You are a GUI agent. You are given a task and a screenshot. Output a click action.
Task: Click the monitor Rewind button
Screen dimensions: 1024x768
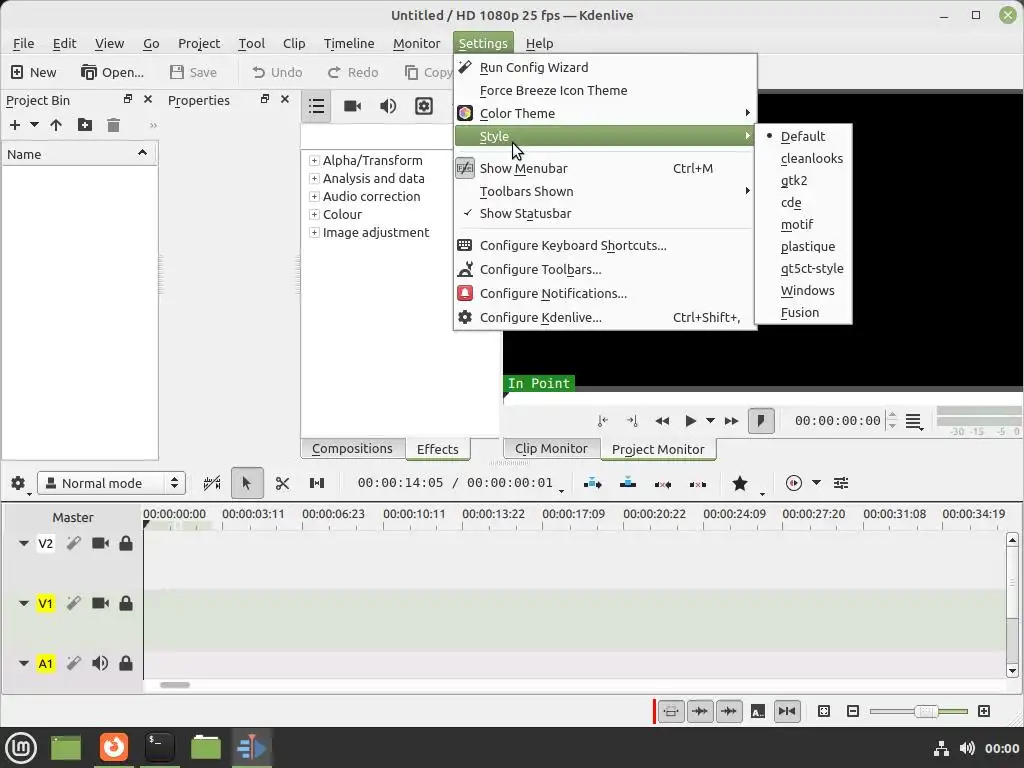coord(662,421)
